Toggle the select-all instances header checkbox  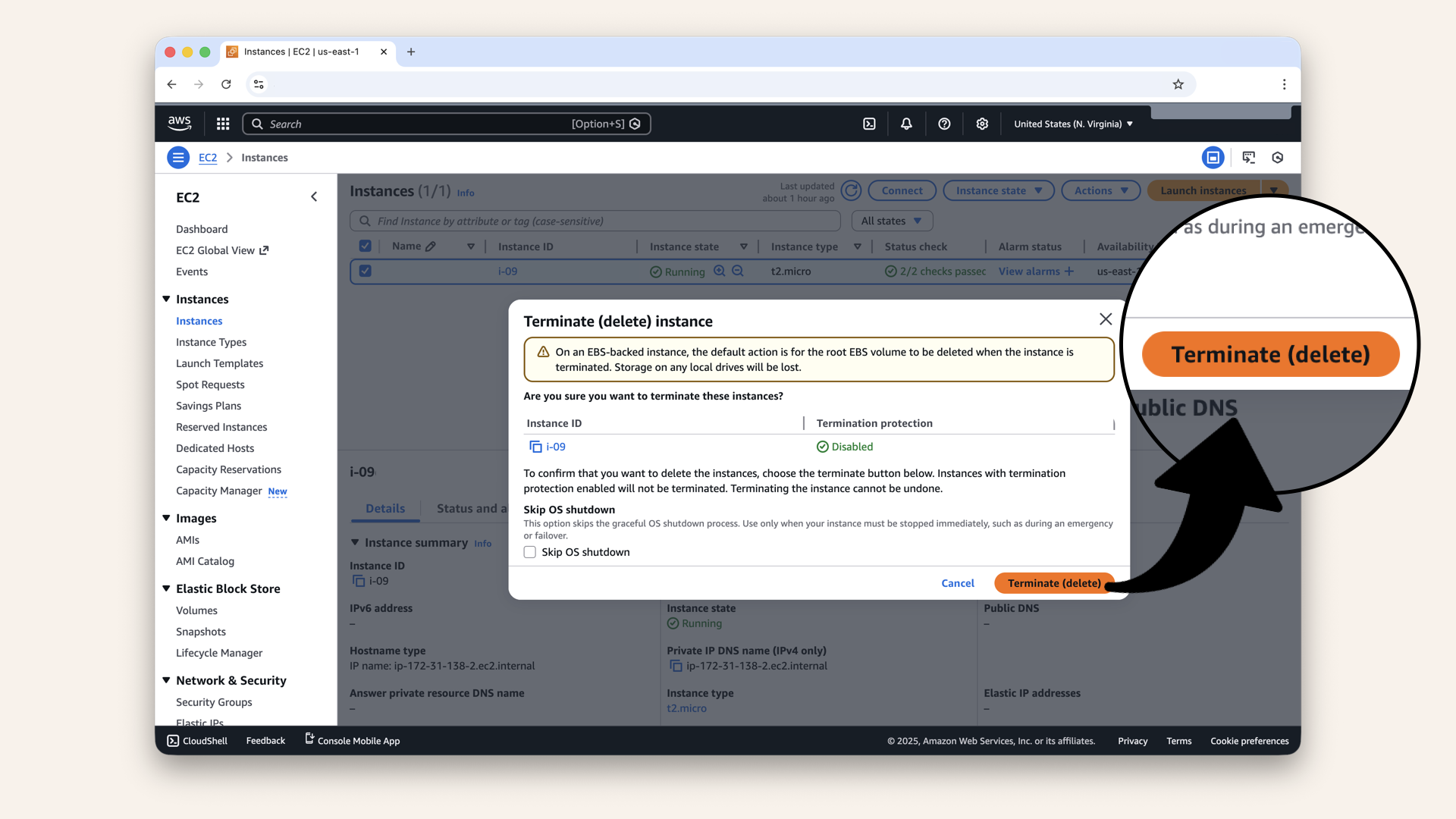(x=365, y=246)
